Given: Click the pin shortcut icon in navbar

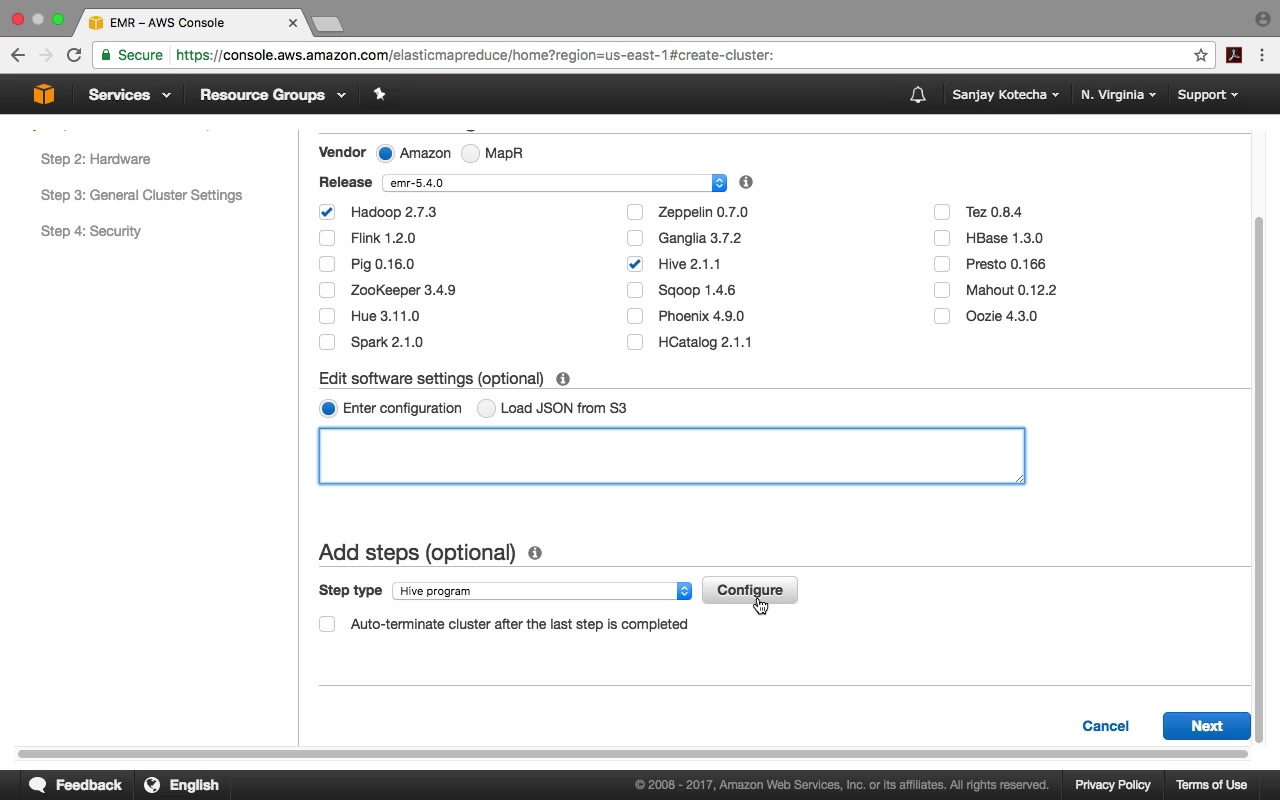Looking at the screenshot, I should click(379, 94).
